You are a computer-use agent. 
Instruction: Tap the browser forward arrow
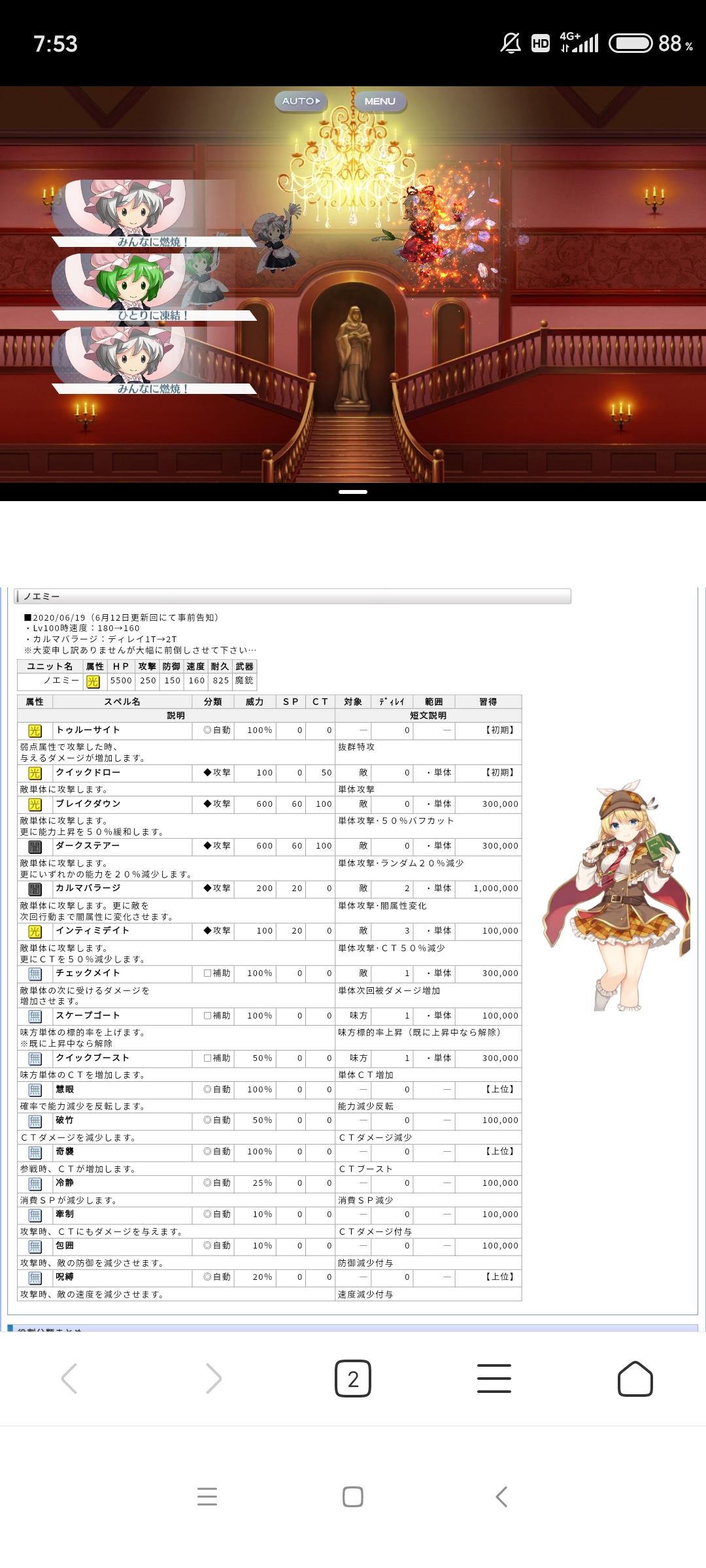(213, 1379)
